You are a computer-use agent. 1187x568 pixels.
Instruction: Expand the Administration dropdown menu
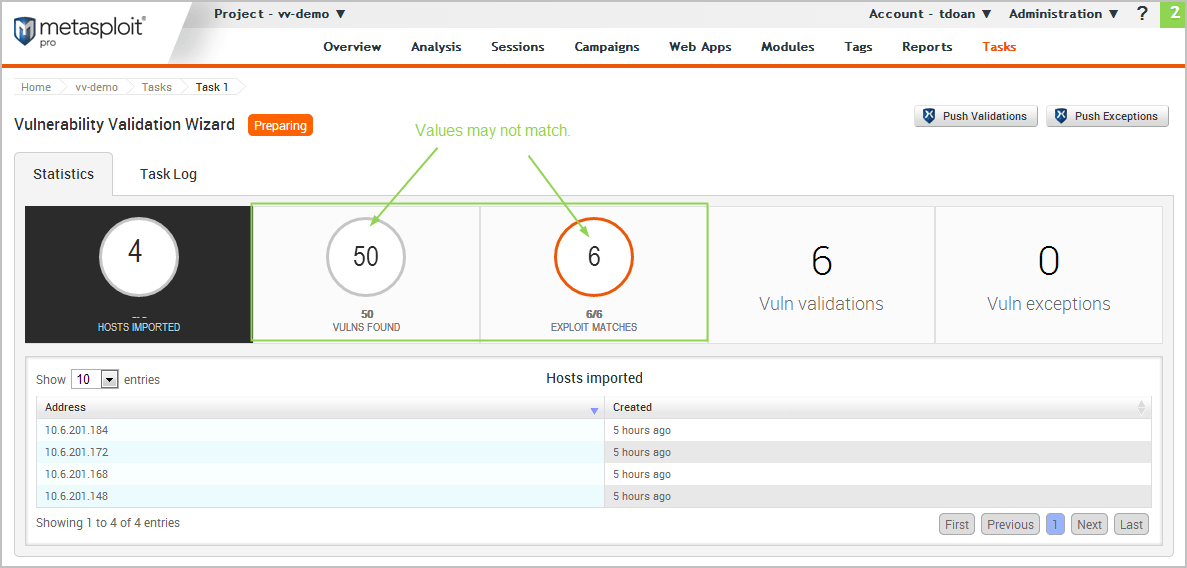1063,14
